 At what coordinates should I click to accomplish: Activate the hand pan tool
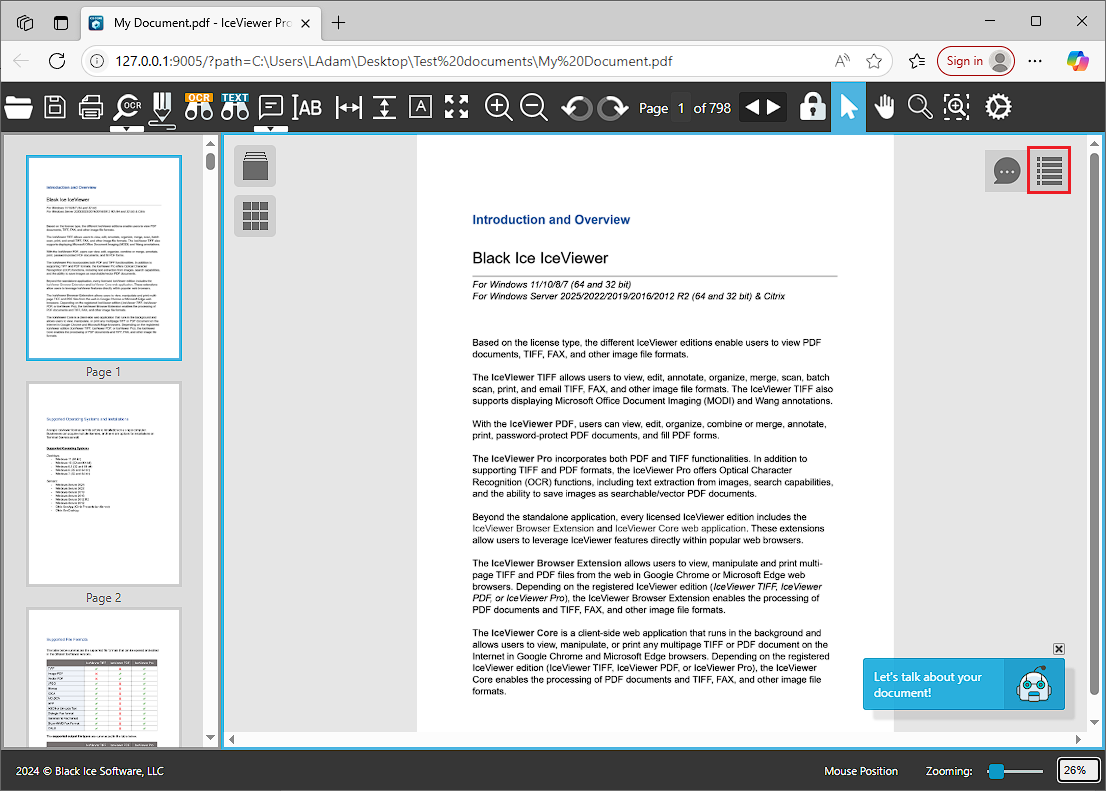coord(885,107)
